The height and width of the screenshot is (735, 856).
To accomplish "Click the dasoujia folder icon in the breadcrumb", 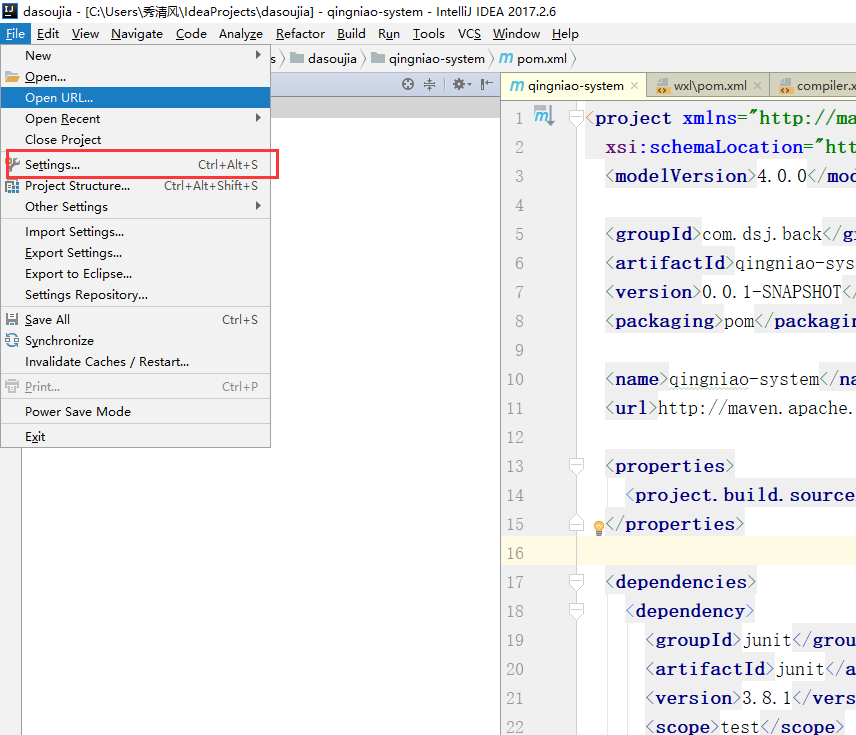I will pyautogui.click(x=296, y=58).
